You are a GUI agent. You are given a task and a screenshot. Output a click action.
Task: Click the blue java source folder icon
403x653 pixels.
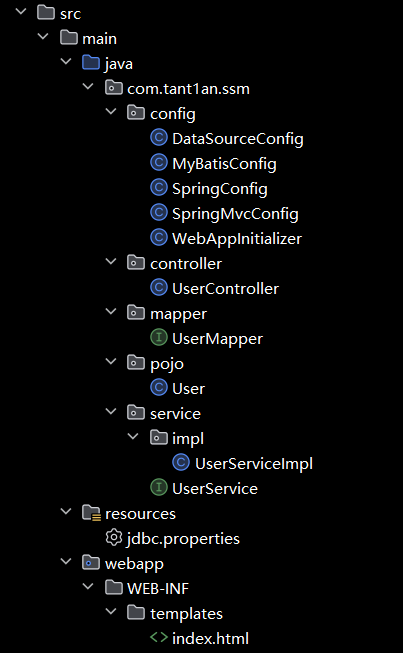click(91, 63)
